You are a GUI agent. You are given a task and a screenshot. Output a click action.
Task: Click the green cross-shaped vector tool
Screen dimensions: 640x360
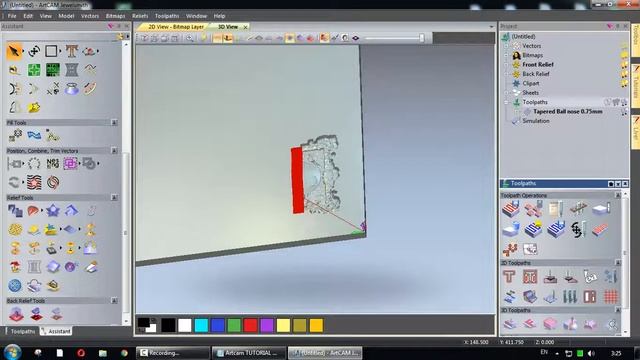(x=34, y=70)
